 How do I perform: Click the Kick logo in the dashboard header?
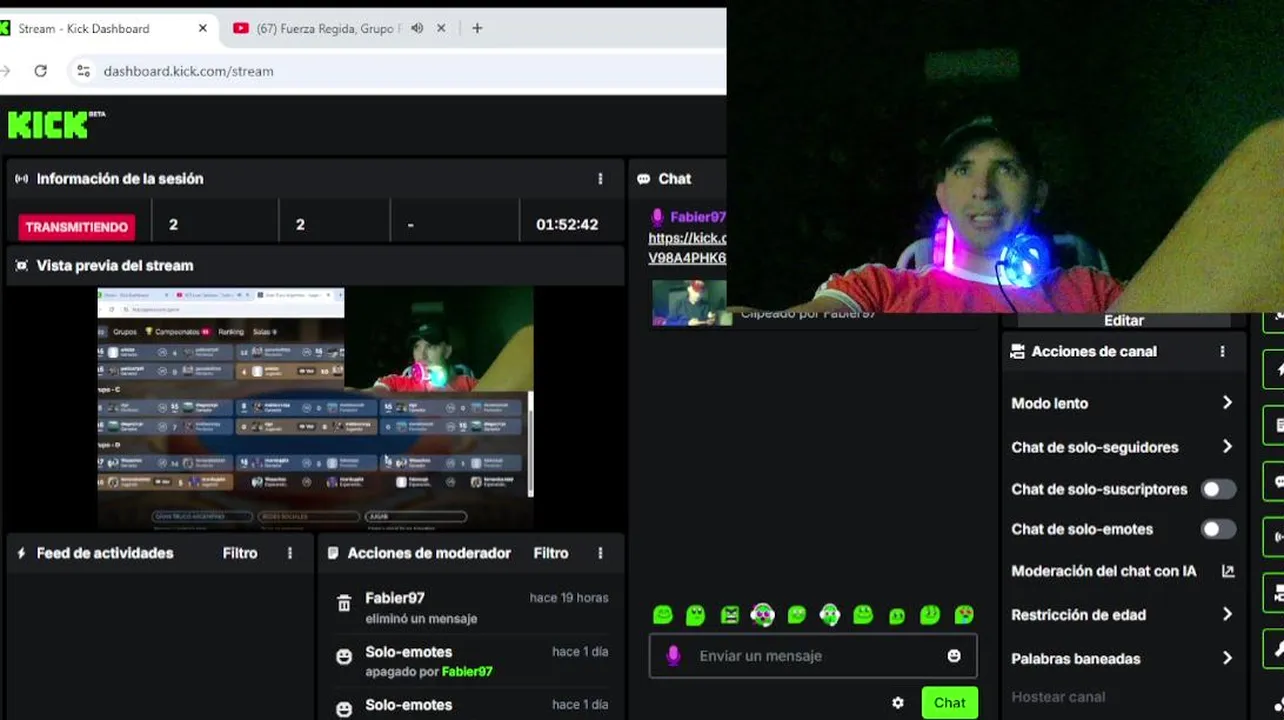tap(56, 124)
